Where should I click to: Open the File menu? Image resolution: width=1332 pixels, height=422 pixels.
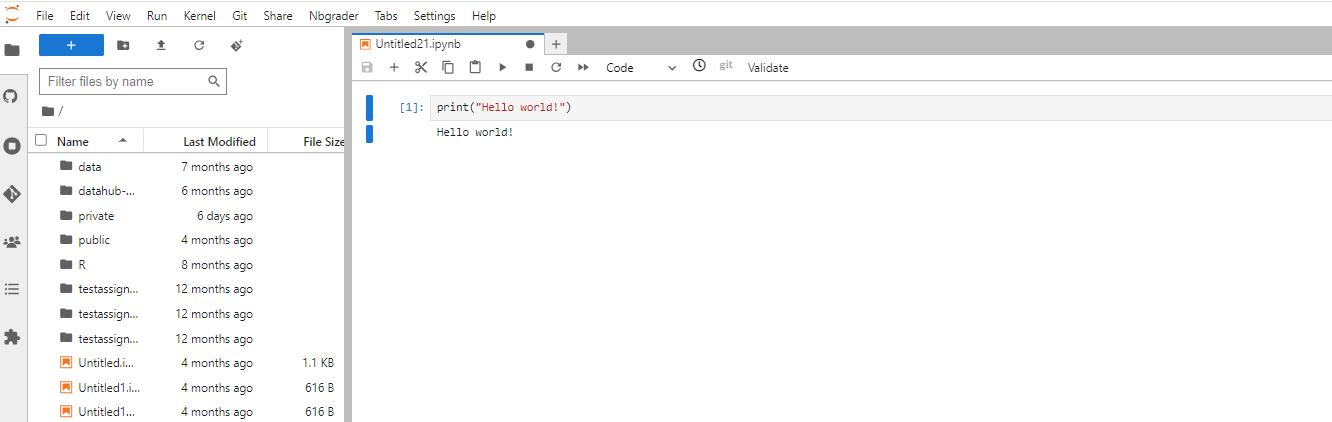pos(45,16)
